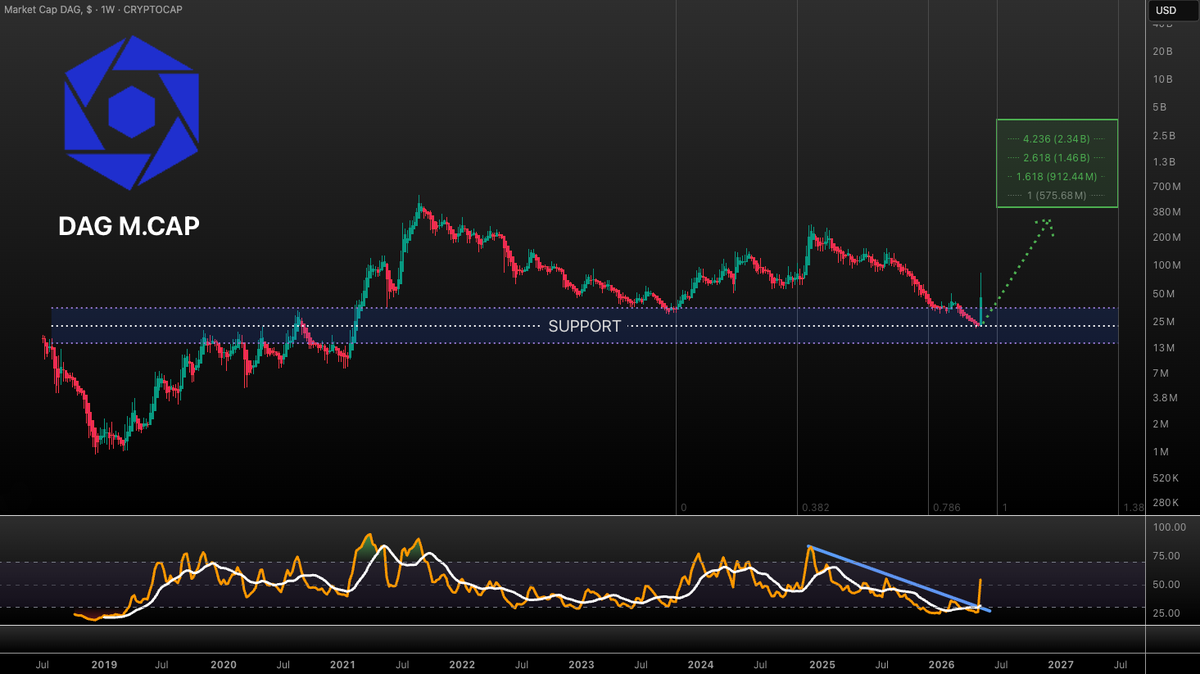
Task: Click the 4.236 (2.34B) Fibonacci level
Action: point(1057,140)
